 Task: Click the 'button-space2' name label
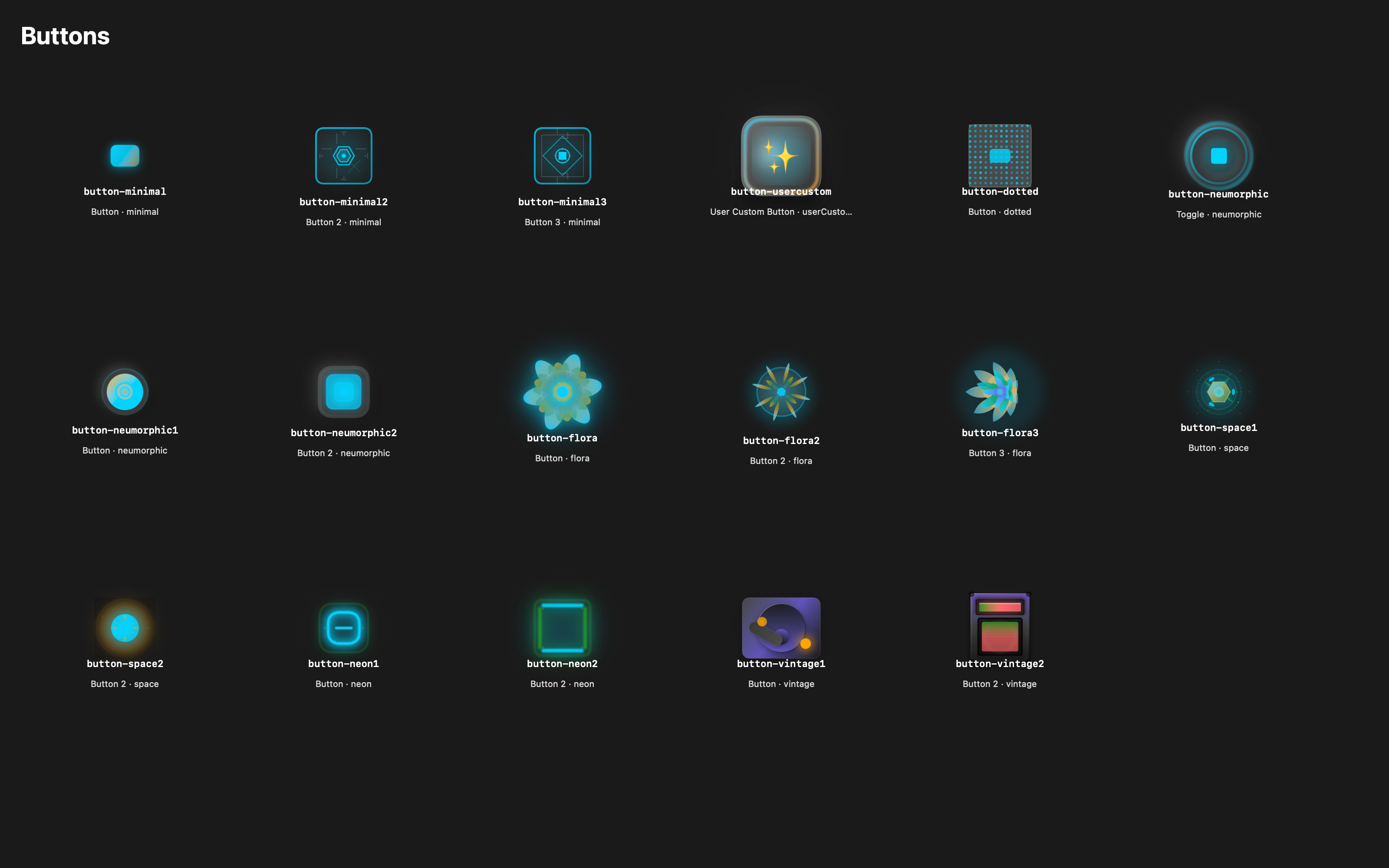coord(125,663)
